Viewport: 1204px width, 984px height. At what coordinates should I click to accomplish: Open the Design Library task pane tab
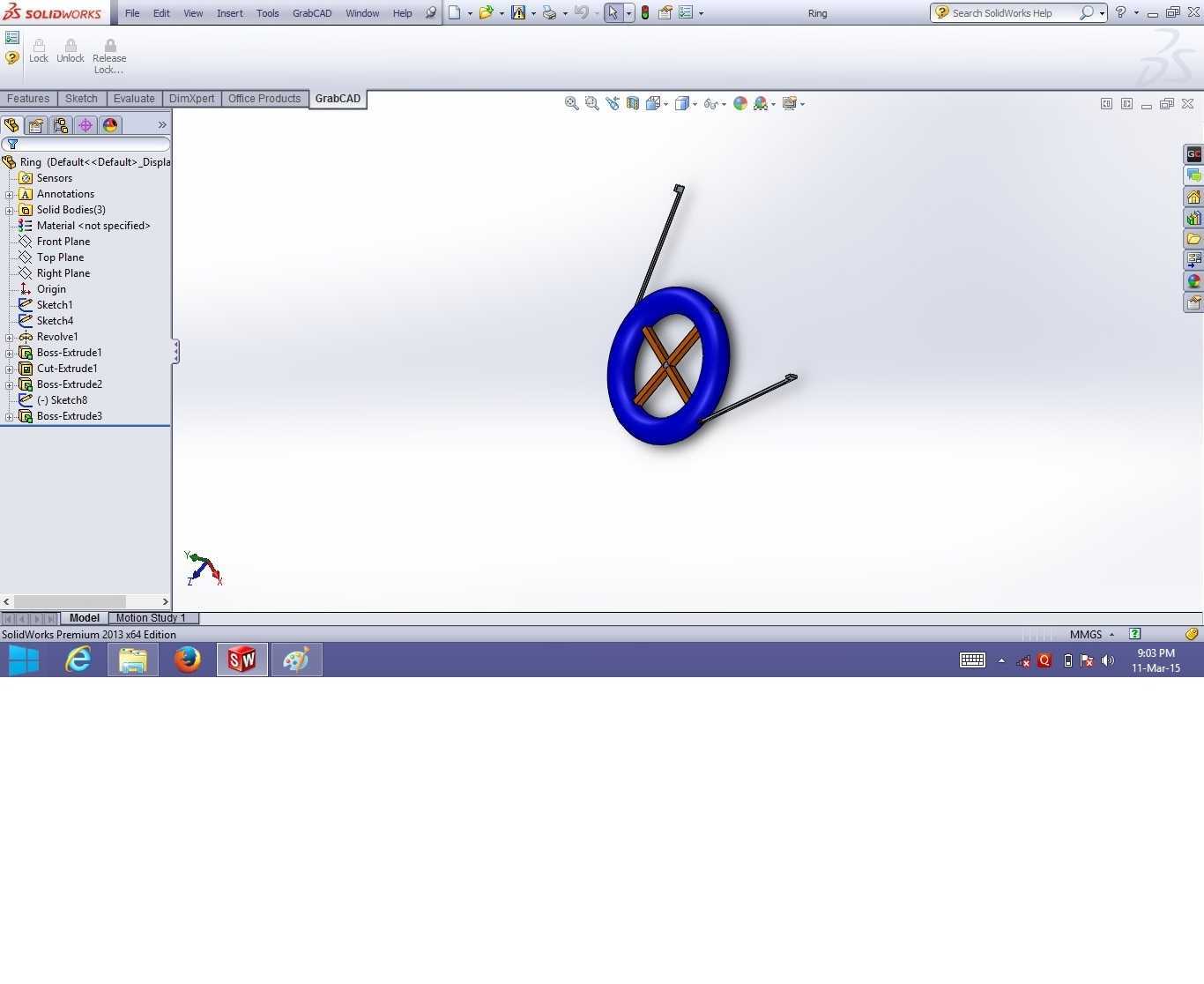coord(1193,218)
